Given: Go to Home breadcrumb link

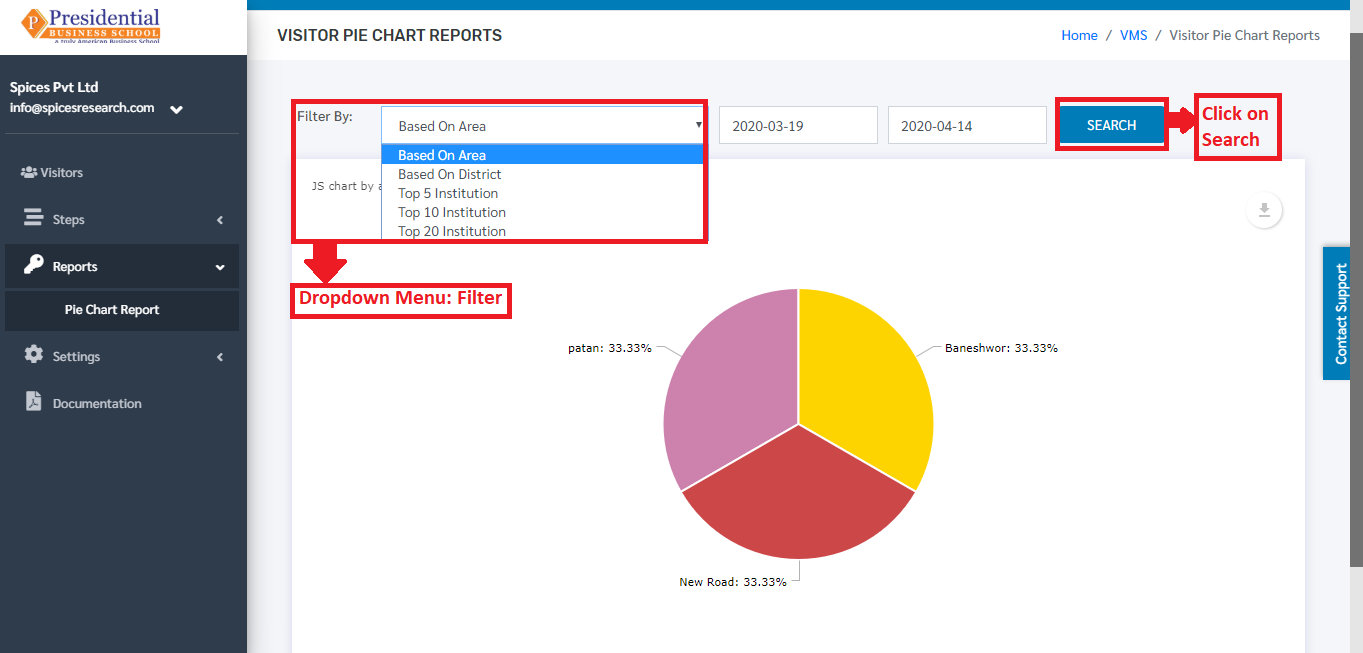Looking at the screenshot, I should [x=1079, y=35].
